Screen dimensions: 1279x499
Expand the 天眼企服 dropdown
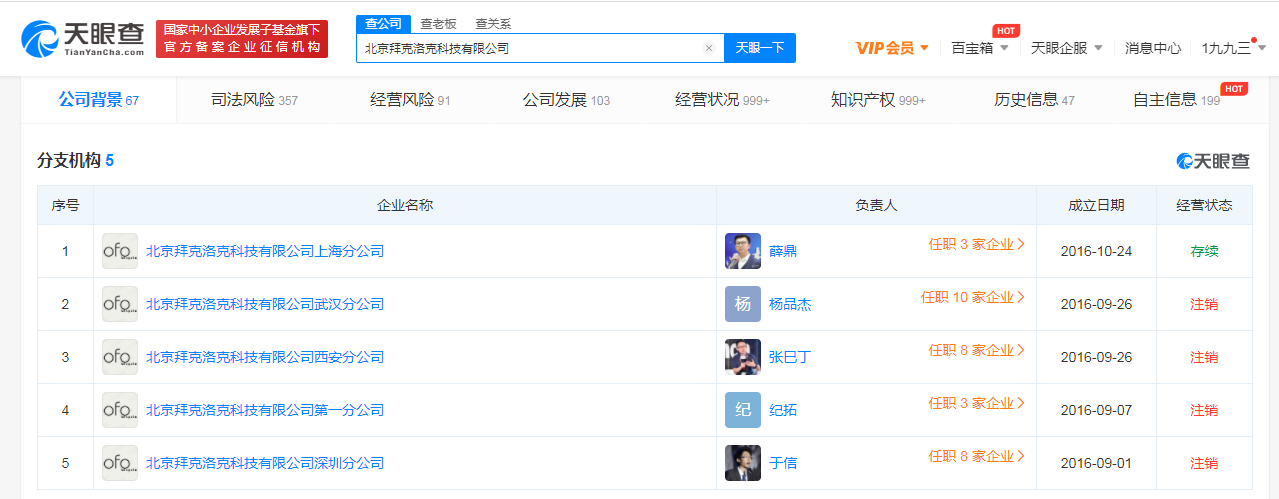pos(1066,48)
